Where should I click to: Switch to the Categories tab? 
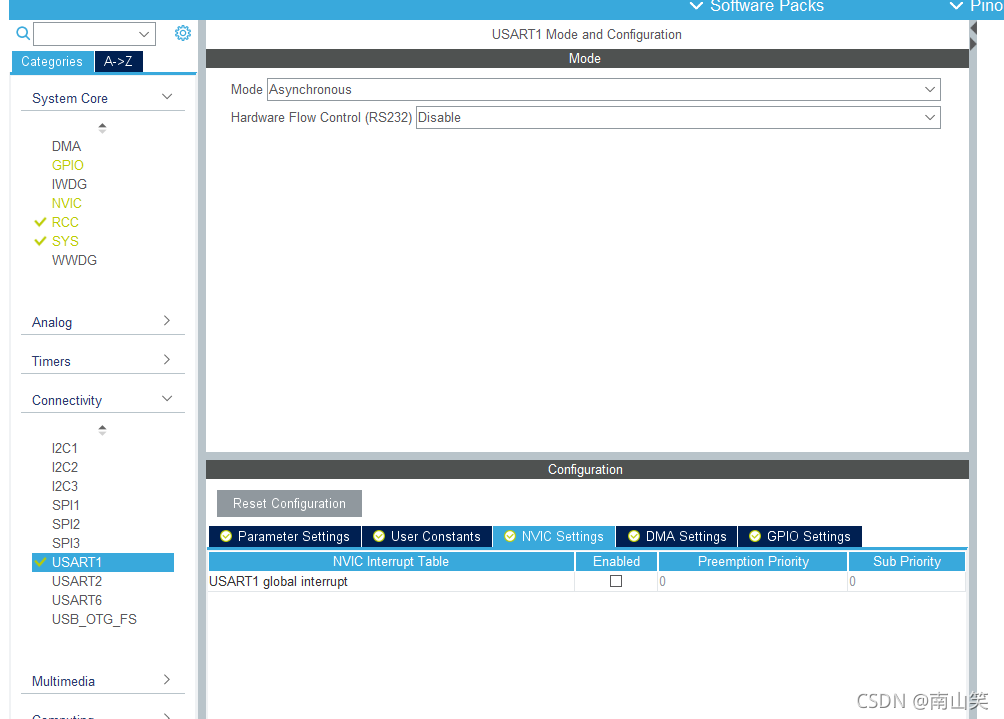tap(52, 61)
